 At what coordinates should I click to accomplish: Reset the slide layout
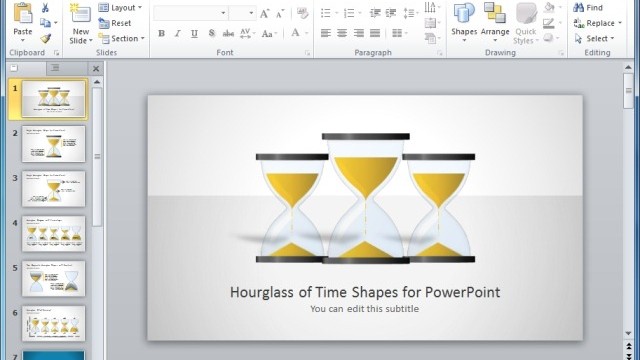pos(115,23)
